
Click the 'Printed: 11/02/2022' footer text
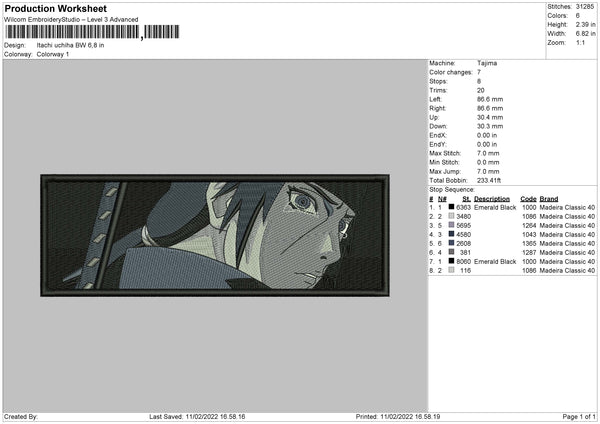(398, 416)
